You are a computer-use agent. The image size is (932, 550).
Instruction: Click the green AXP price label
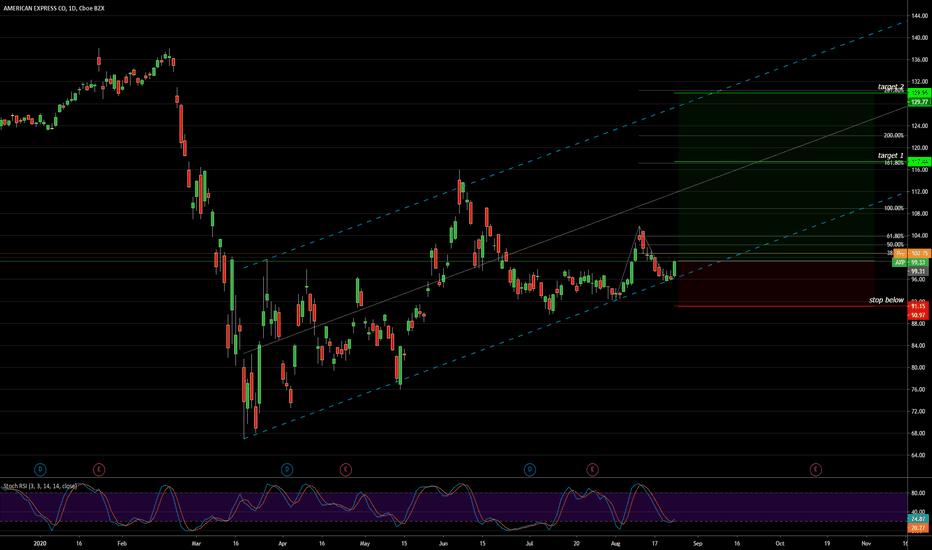[910, 262]
